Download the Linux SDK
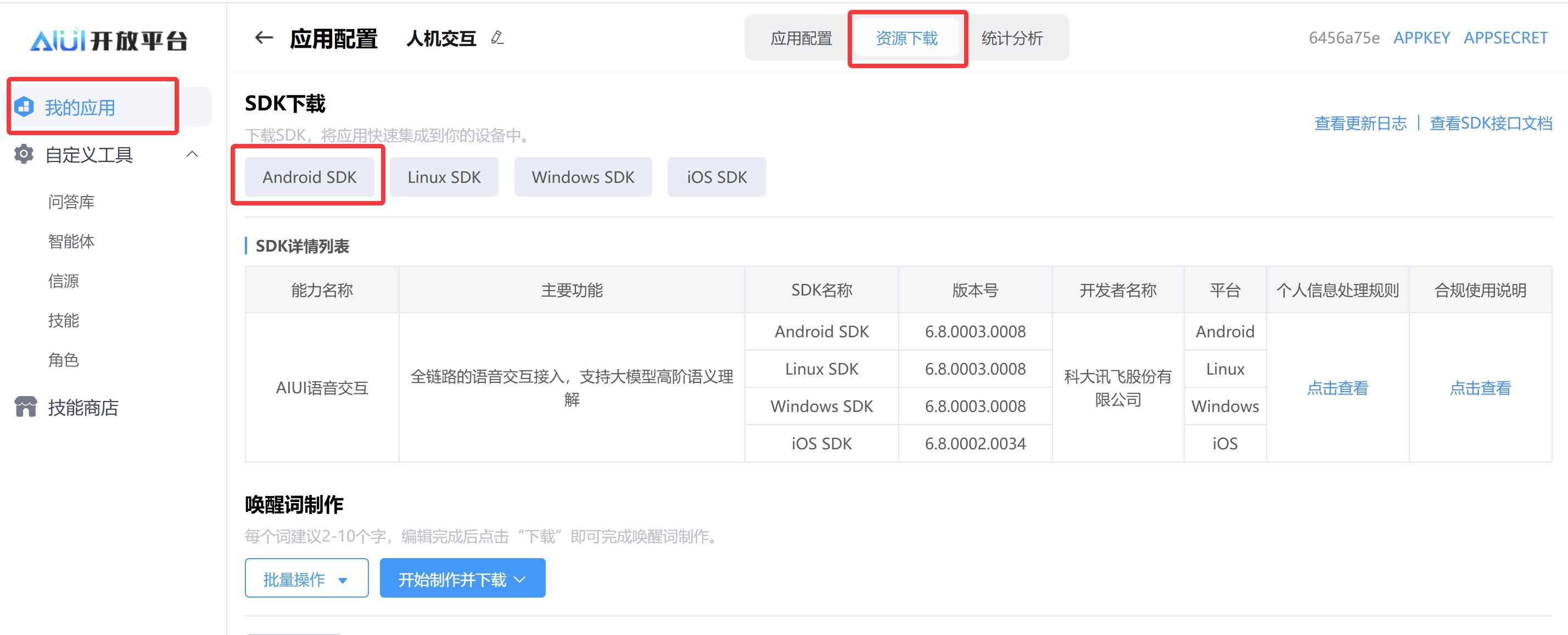The image size is (1568, 635). (444, 177)
